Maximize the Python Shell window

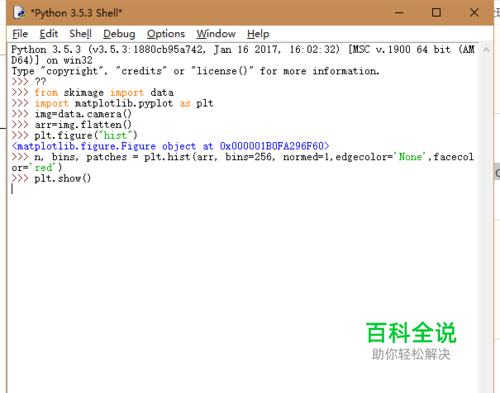point(436,13)
